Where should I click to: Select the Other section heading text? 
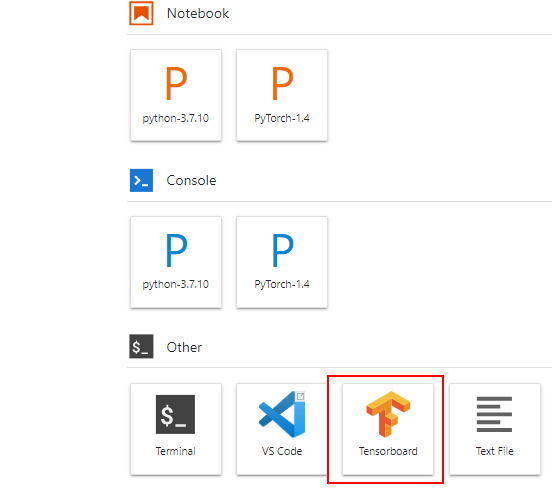click(x=184, y=347)
